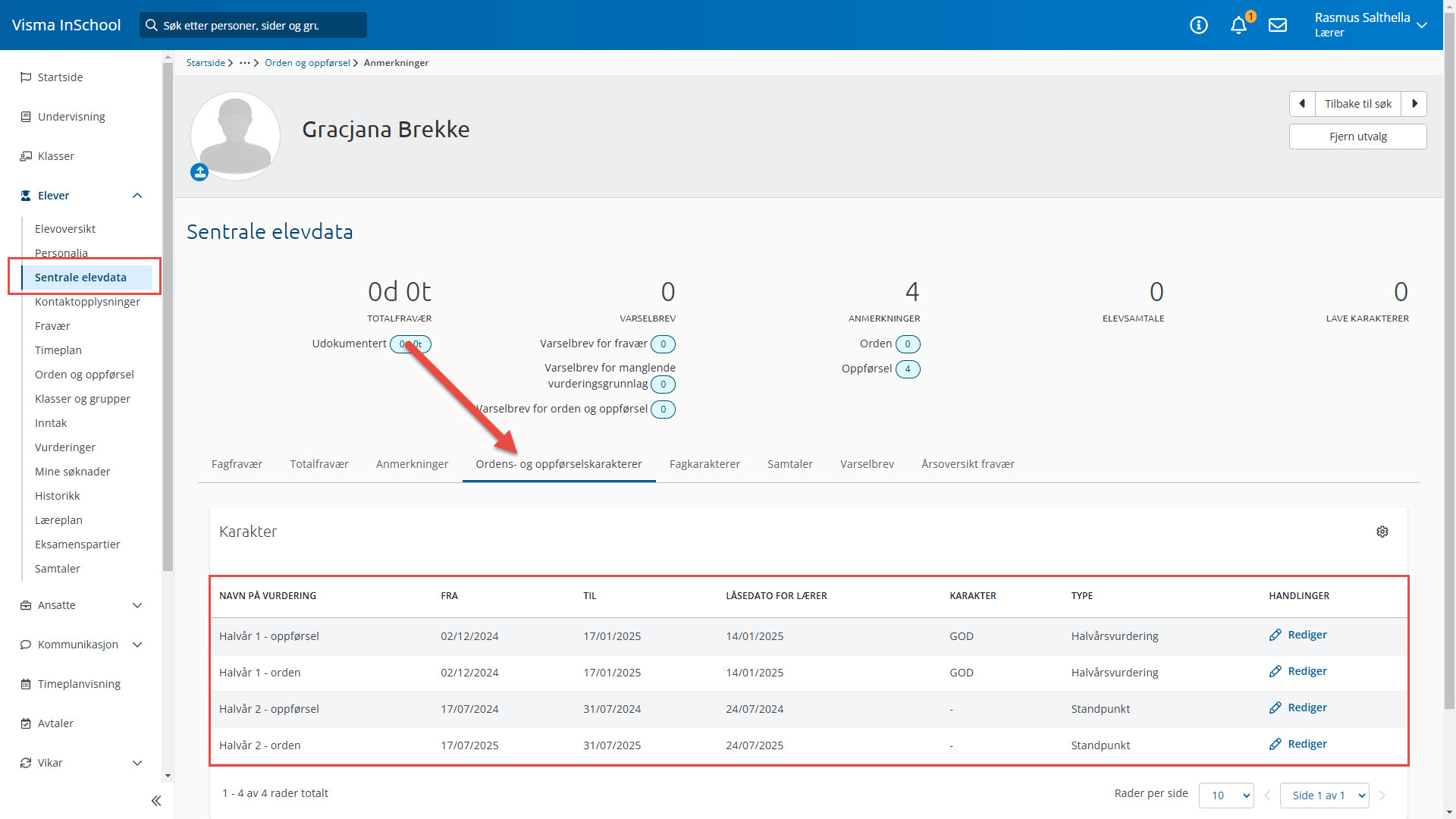Switch to the Anmerkninger tab

pyautogui.click(x=412, y=464)
